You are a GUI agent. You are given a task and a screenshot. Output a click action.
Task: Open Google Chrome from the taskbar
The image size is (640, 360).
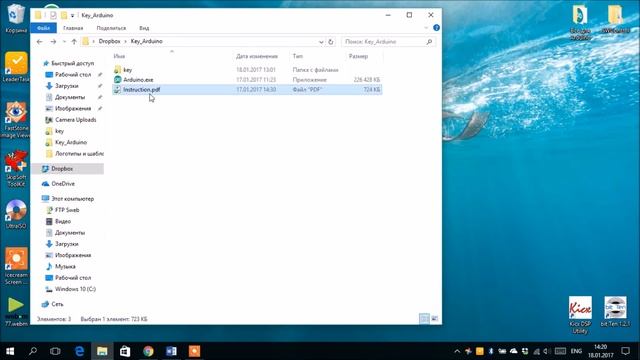(x=148, y=351)
